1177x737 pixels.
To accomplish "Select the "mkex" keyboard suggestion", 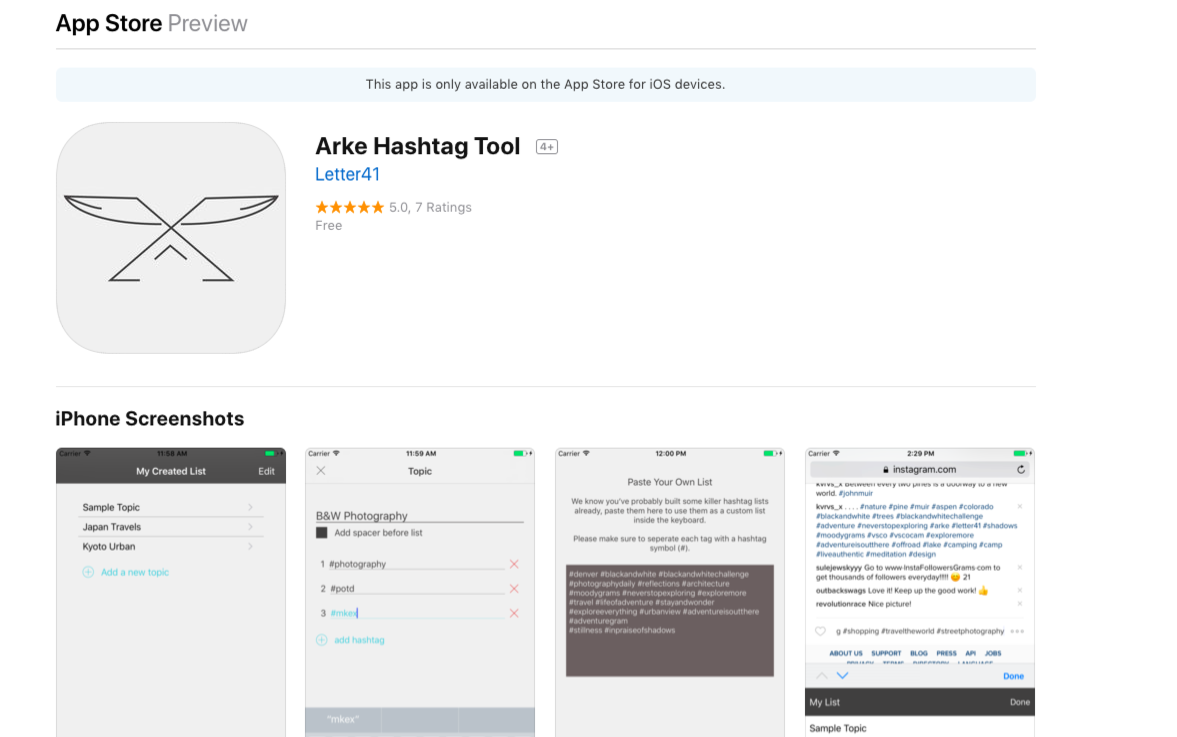I will click(x=343, y=719).
